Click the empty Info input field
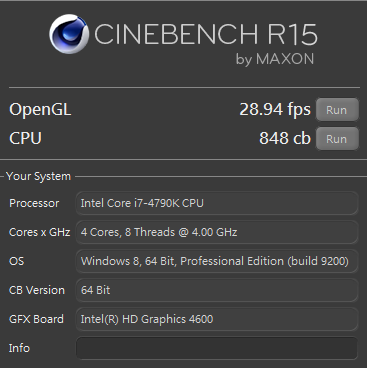 [x=217, y=348]
